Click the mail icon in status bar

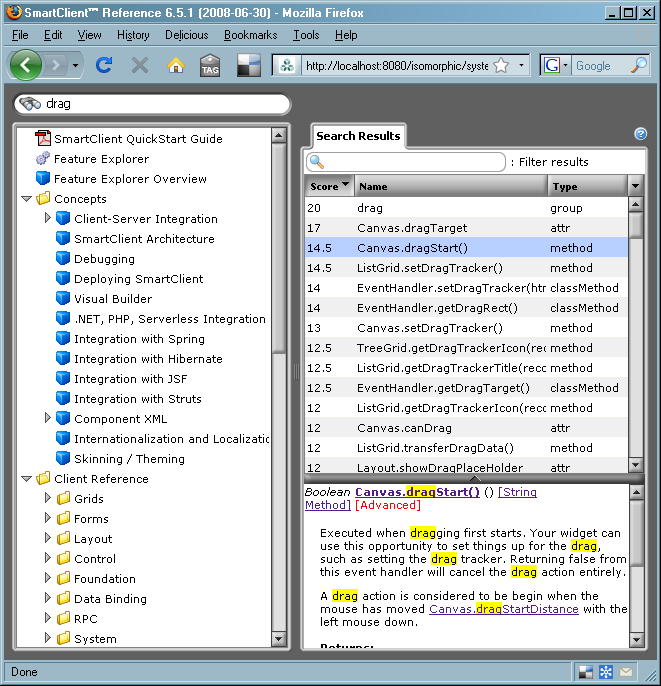point(626,672)
